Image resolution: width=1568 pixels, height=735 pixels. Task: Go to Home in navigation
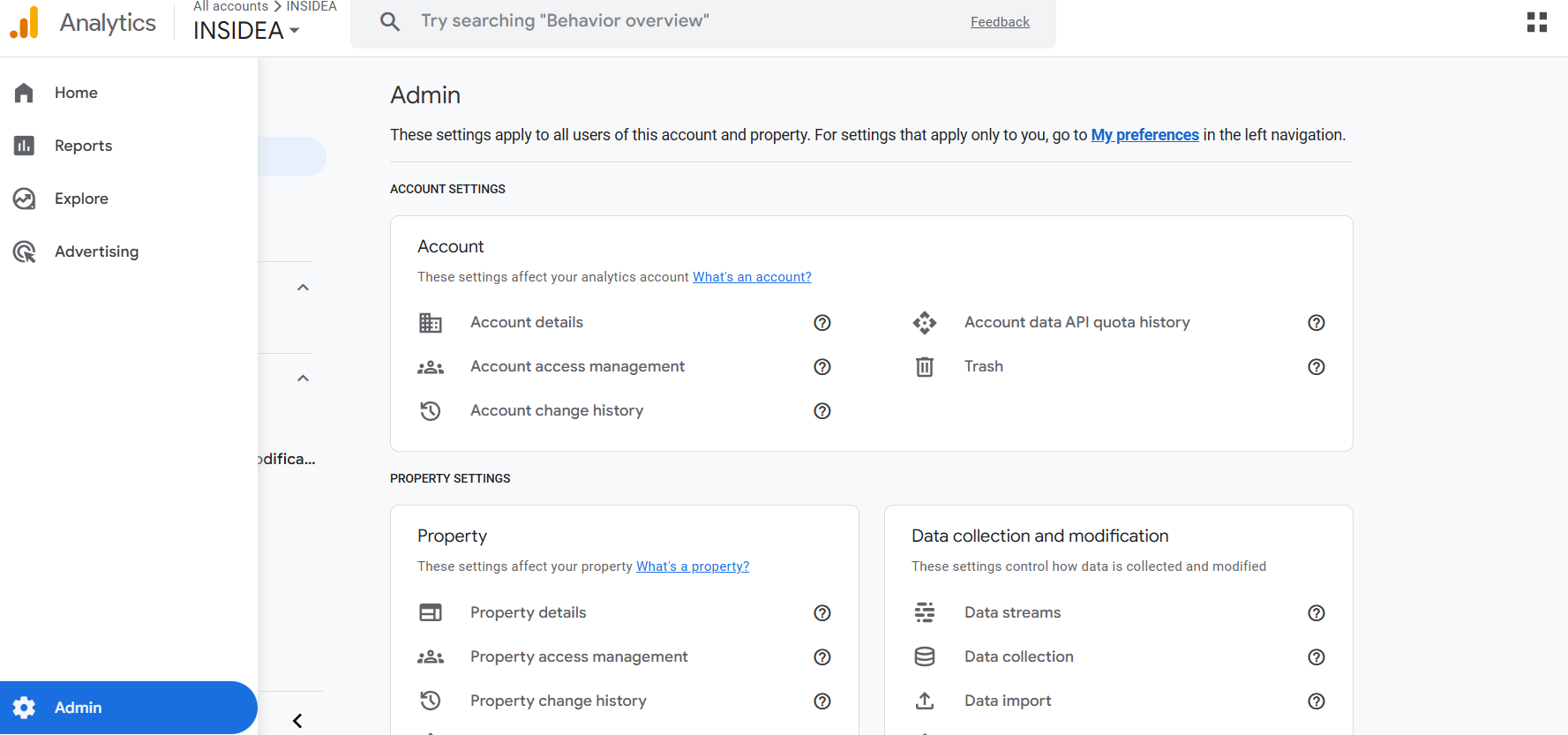point(129,93)
